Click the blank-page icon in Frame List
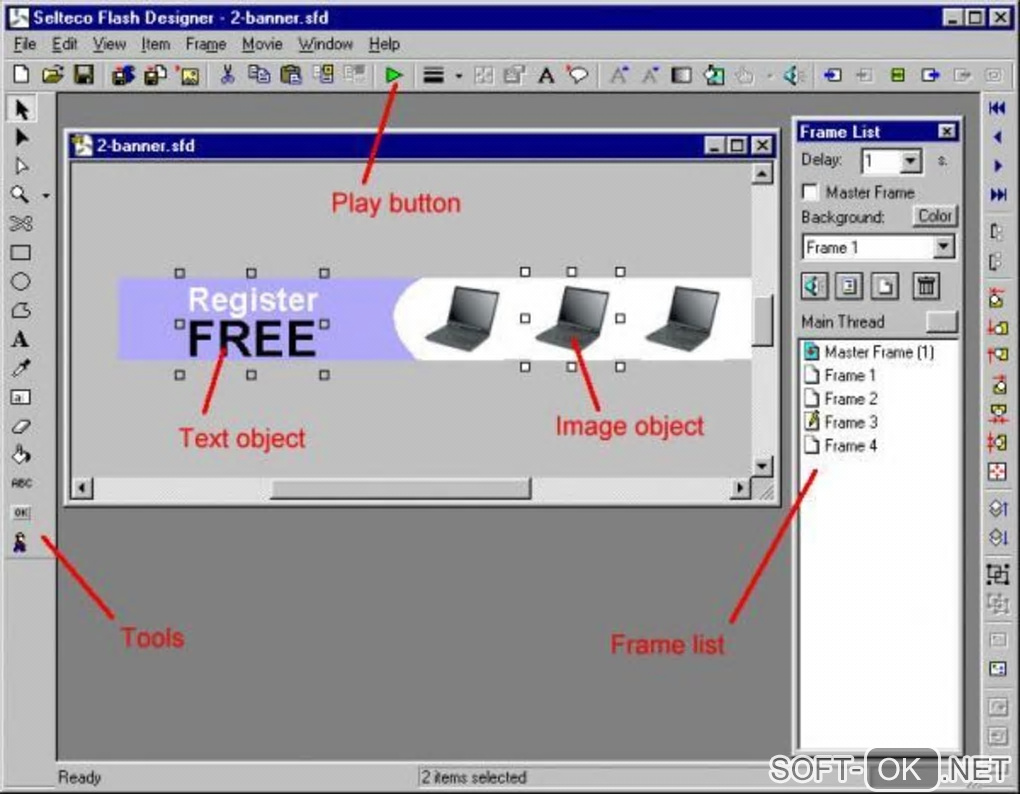The height and width of the screenshot is (794, 1020). coord(885,286)
